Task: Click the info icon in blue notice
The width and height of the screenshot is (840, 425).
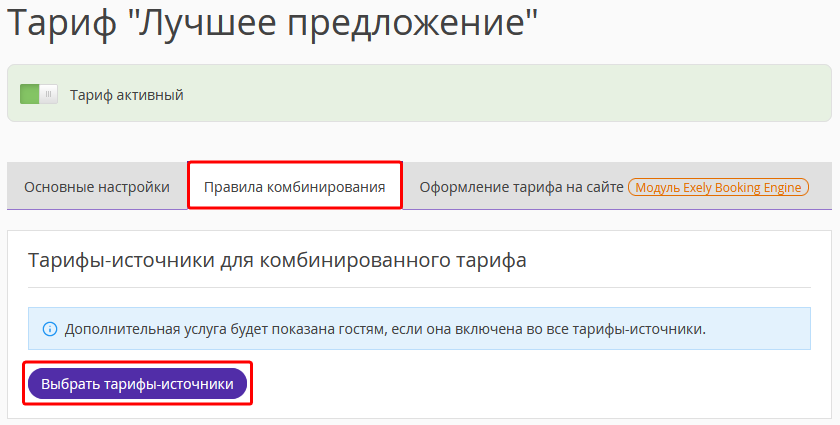Action: coord(50,329)
